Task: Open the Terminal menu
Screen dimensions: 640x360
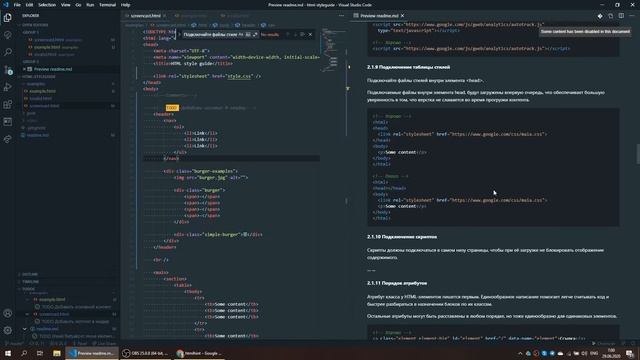Action: click(107, 5)
